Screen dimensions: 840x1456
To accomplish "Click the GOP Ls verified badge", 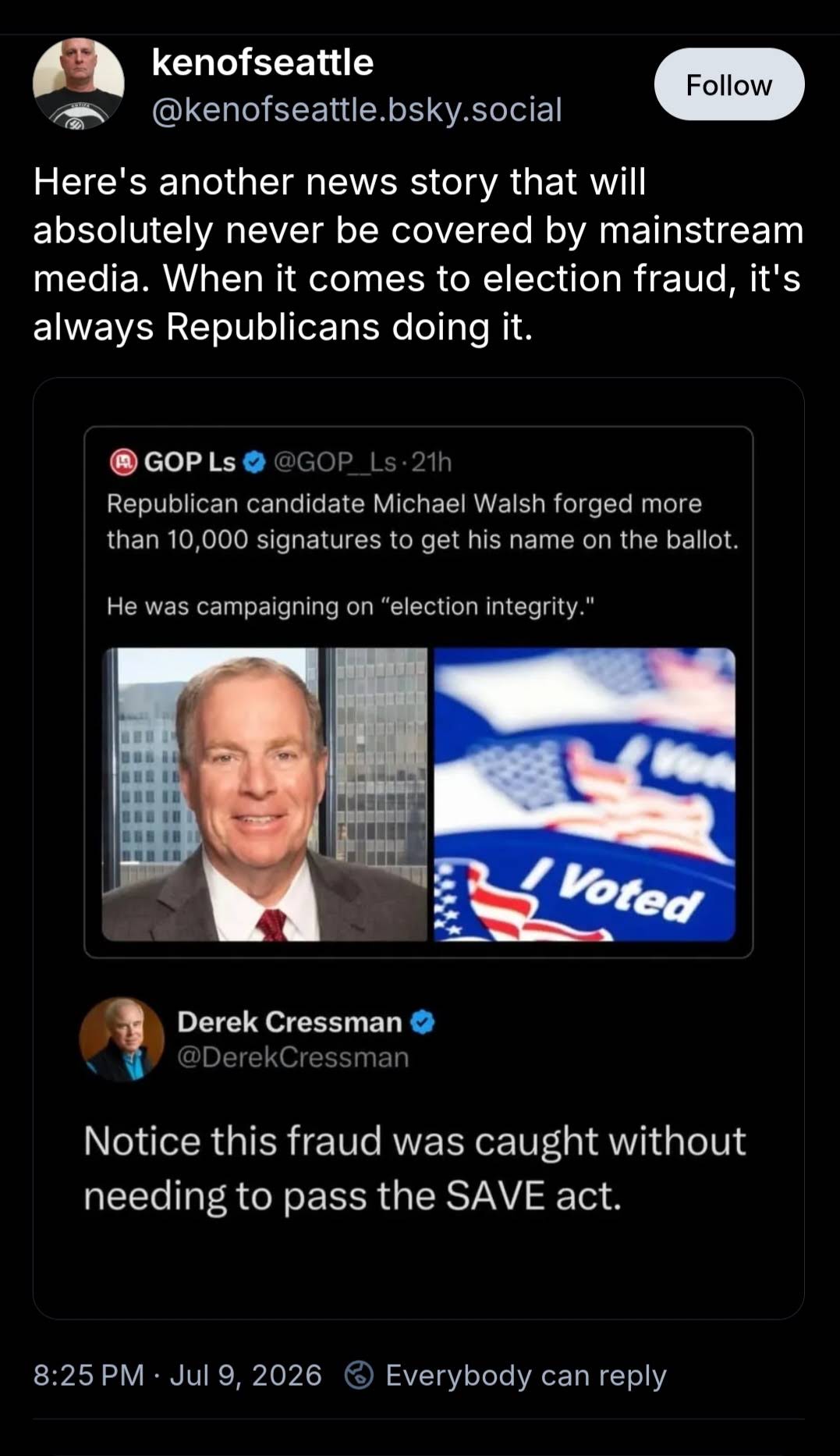I will (x=254, y=462).
